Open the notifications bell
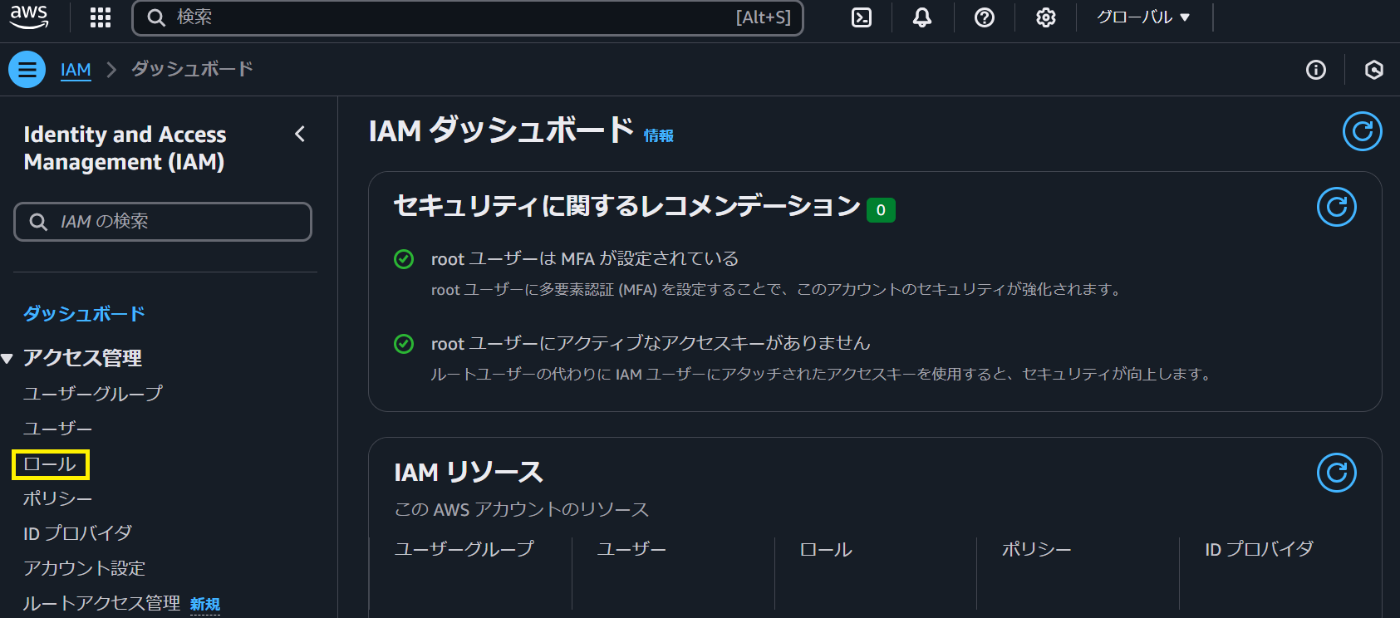This screenshot has height=618, width=1400. pos(923,17)
